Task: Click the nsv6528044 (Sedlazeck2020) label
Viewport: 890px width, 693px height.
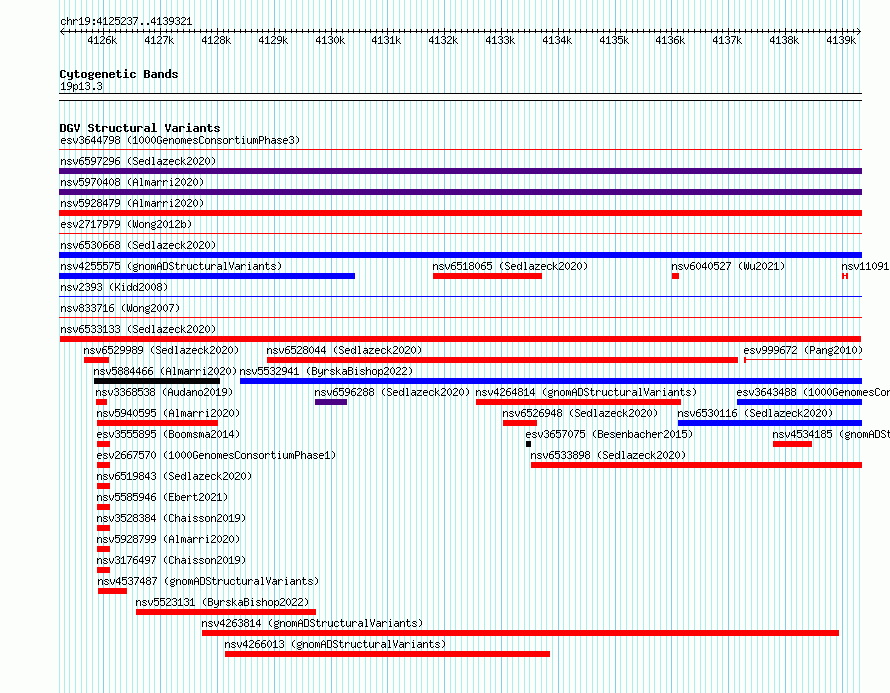Action: (x=345, y=350)
